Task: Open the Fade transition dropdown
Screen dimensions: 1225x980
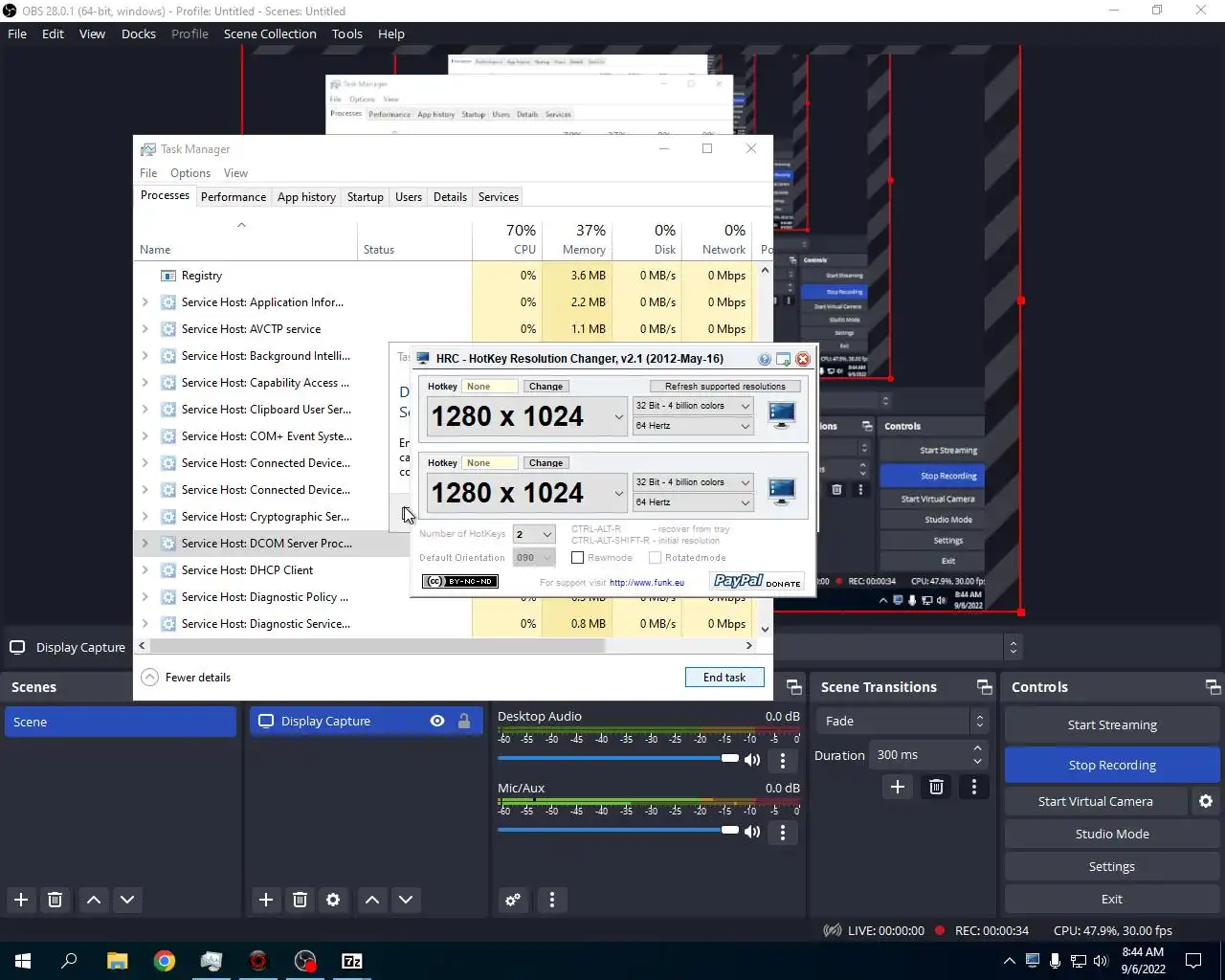Action: [x=902, y=721]
